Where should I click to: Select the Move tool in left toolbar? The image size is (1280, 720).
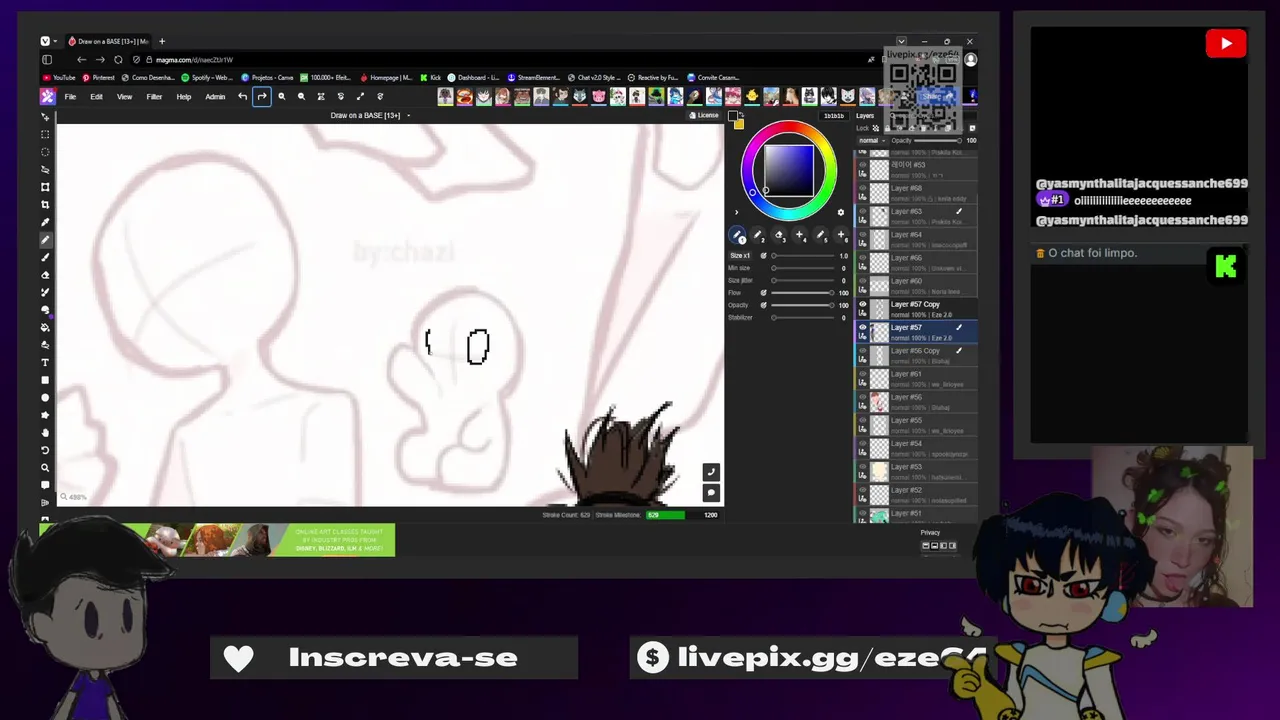[45, 117]
